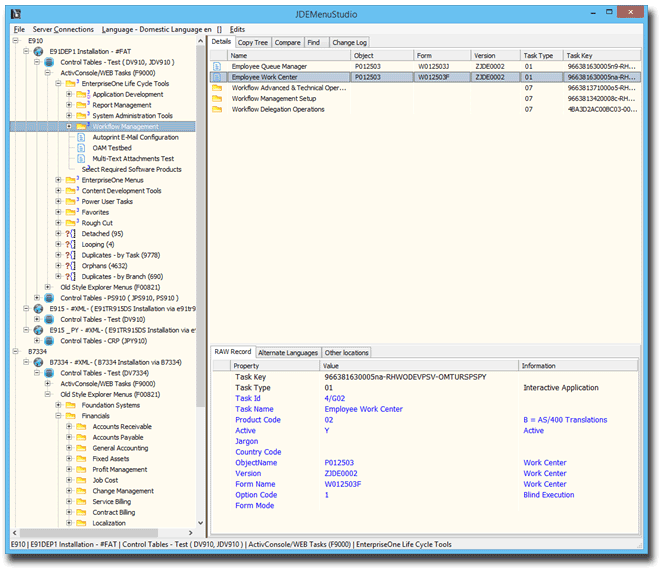Select the Duplicates - by Branch (690) tree item
The image size is (663, 569).
point(122,276)
